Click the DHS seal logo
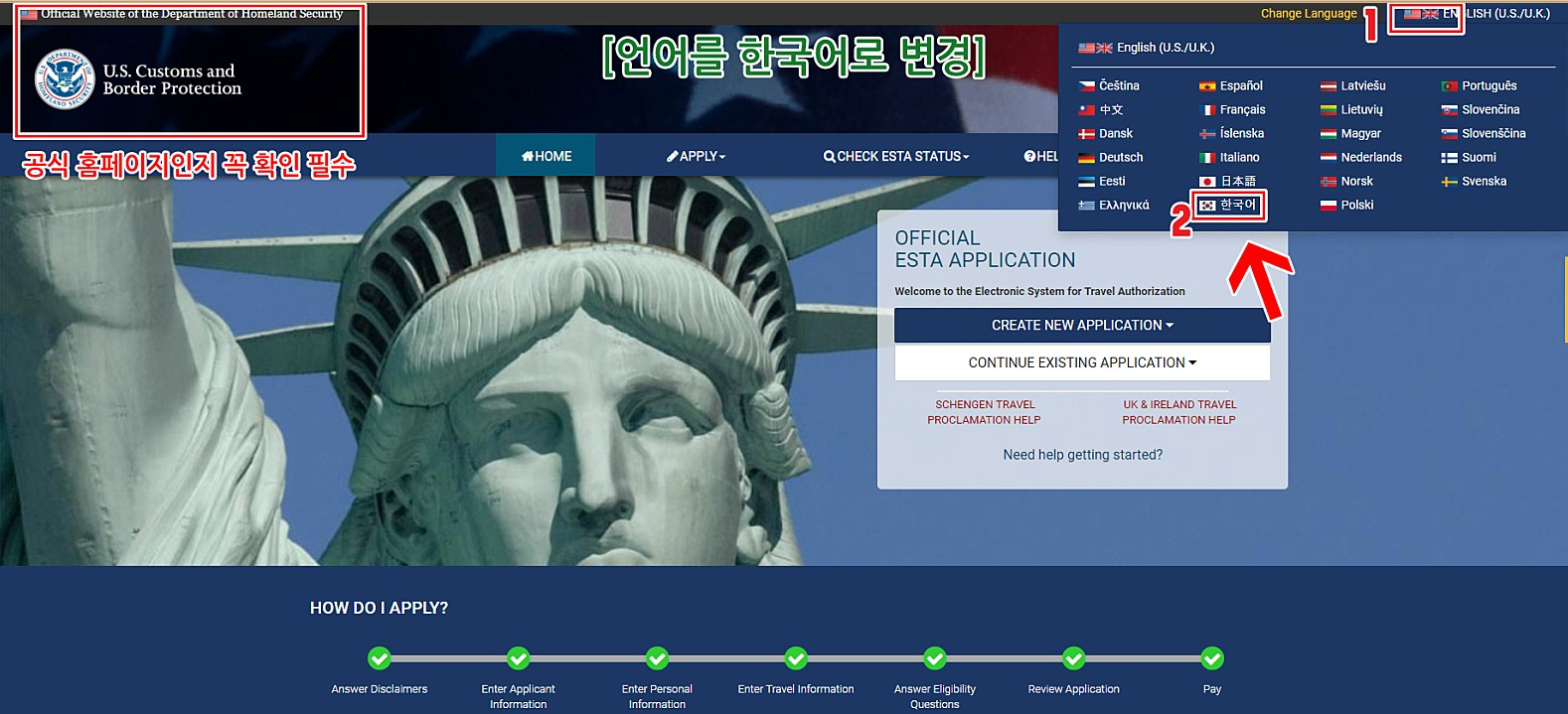This screenshot has height=714, width=1568. (66, 79)
